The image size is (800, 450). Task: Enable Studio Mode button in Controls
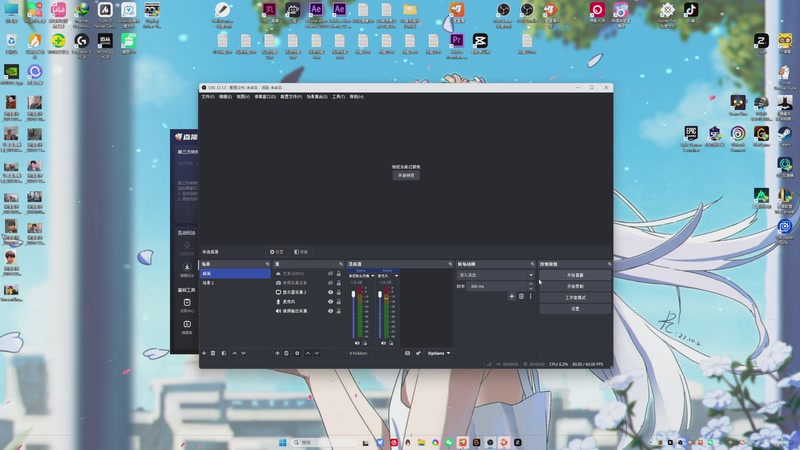(x=575, y=297)
